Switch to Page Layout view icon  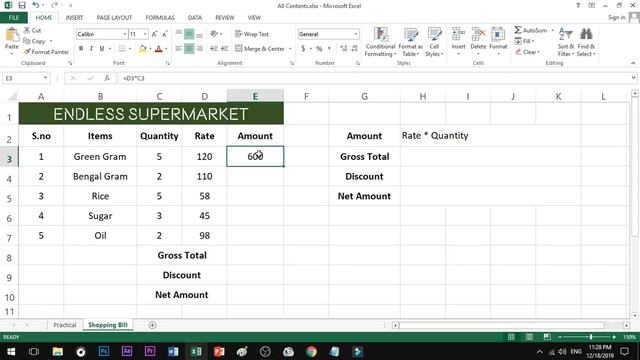coord(529,337)
